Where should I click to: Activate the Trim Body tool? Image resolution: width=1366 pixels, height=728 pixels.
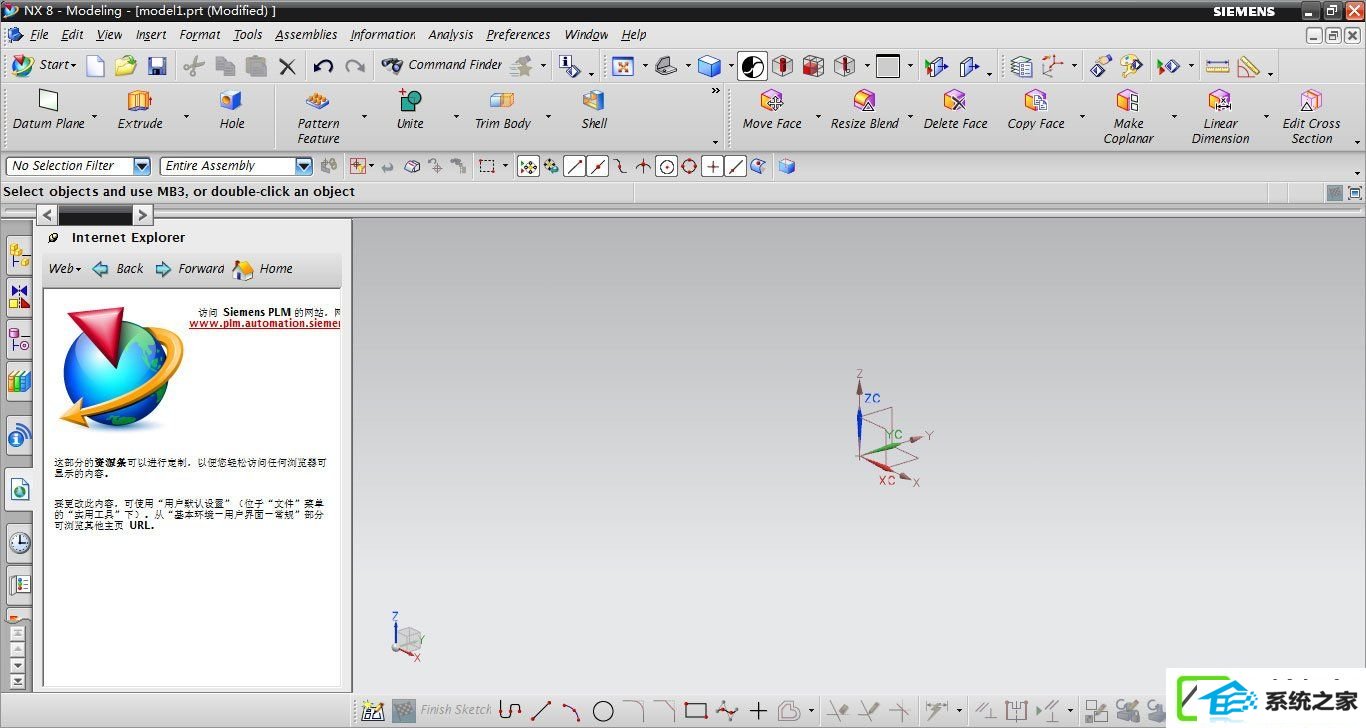tap(502, 109)
